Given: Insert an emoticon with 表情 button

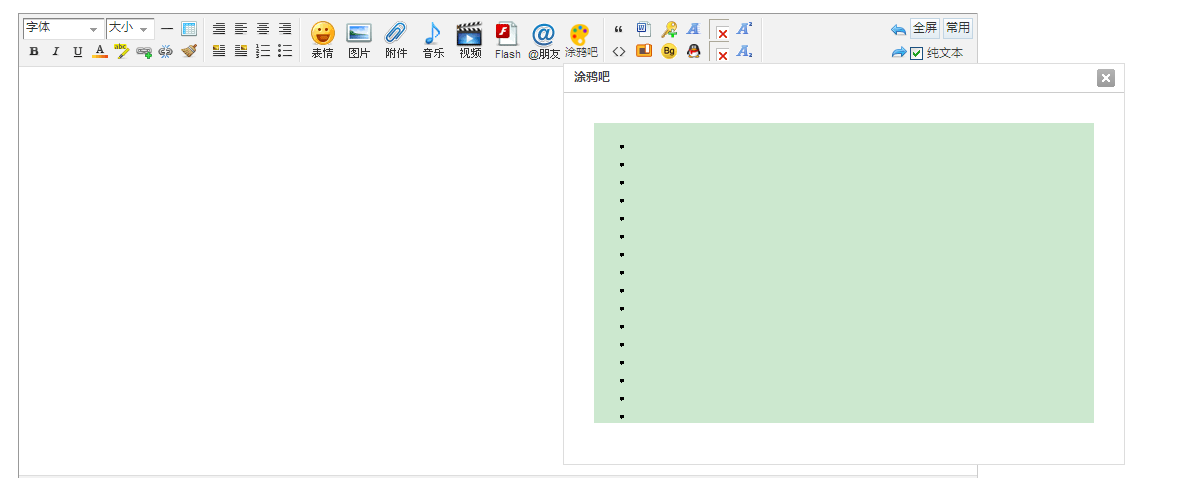Looking at the screenshot, I should 322,39.
